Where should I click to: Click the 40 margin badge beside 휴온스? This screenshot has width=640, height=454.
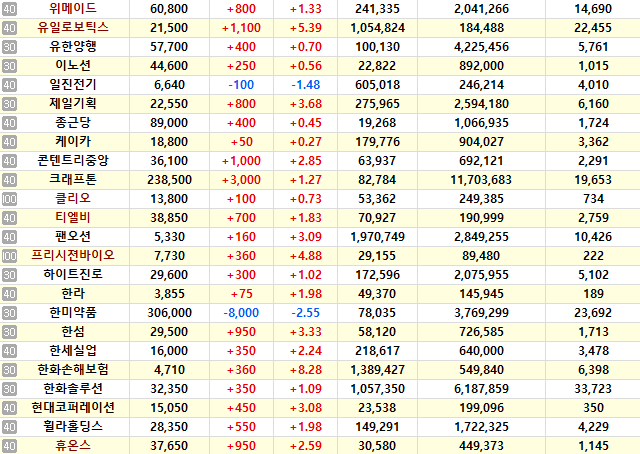click(9, 445)
